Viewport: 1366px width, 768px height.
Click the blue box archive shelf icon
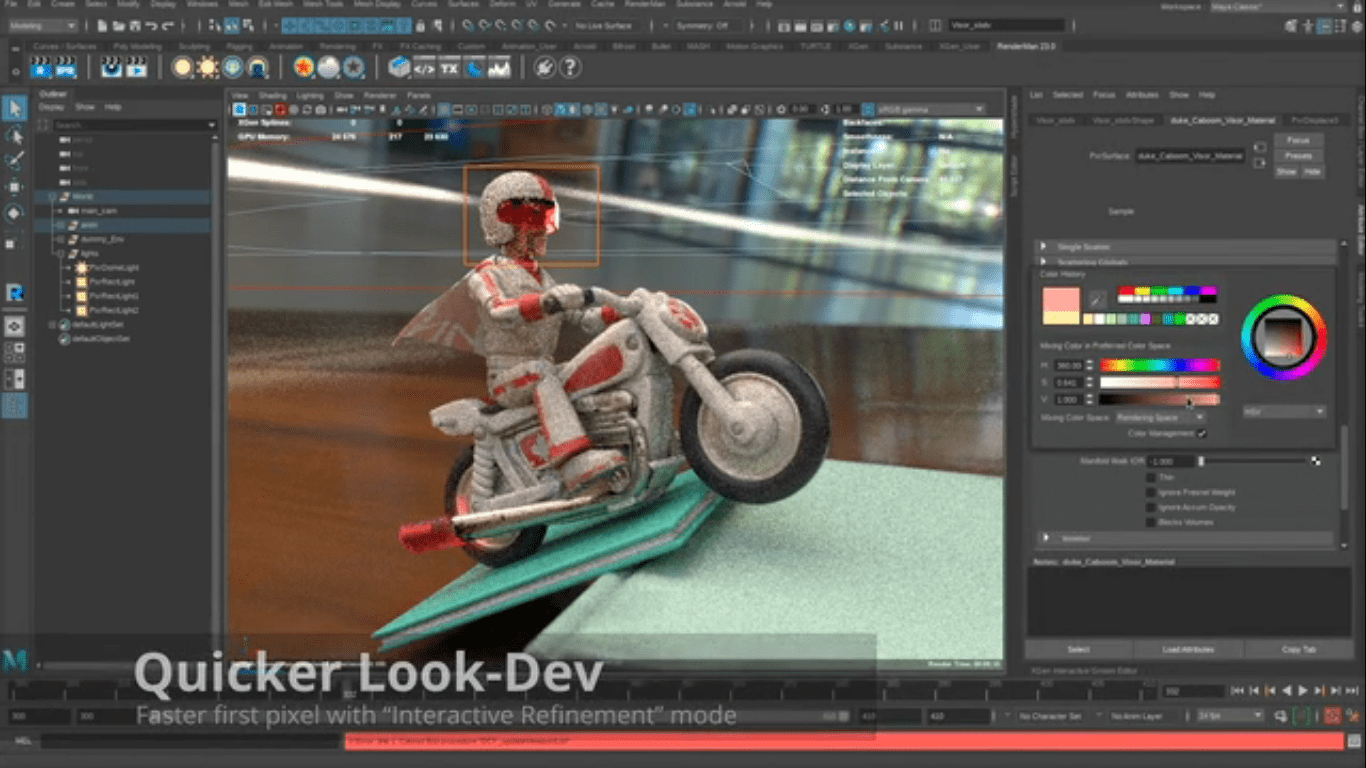click(400, 67)
